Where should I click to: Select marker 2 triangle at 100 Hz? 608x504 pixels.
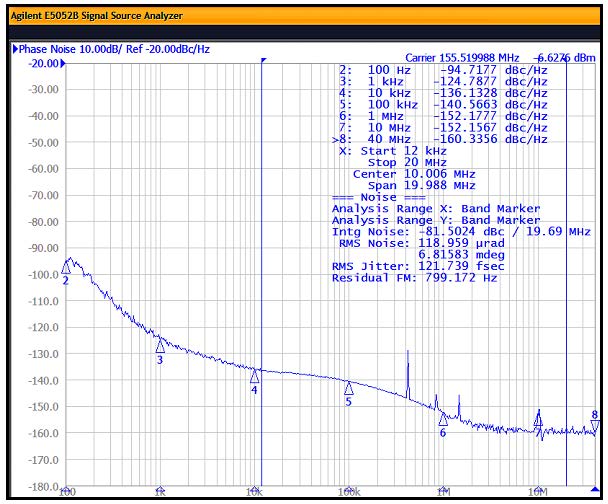click(x=67, y=267)
